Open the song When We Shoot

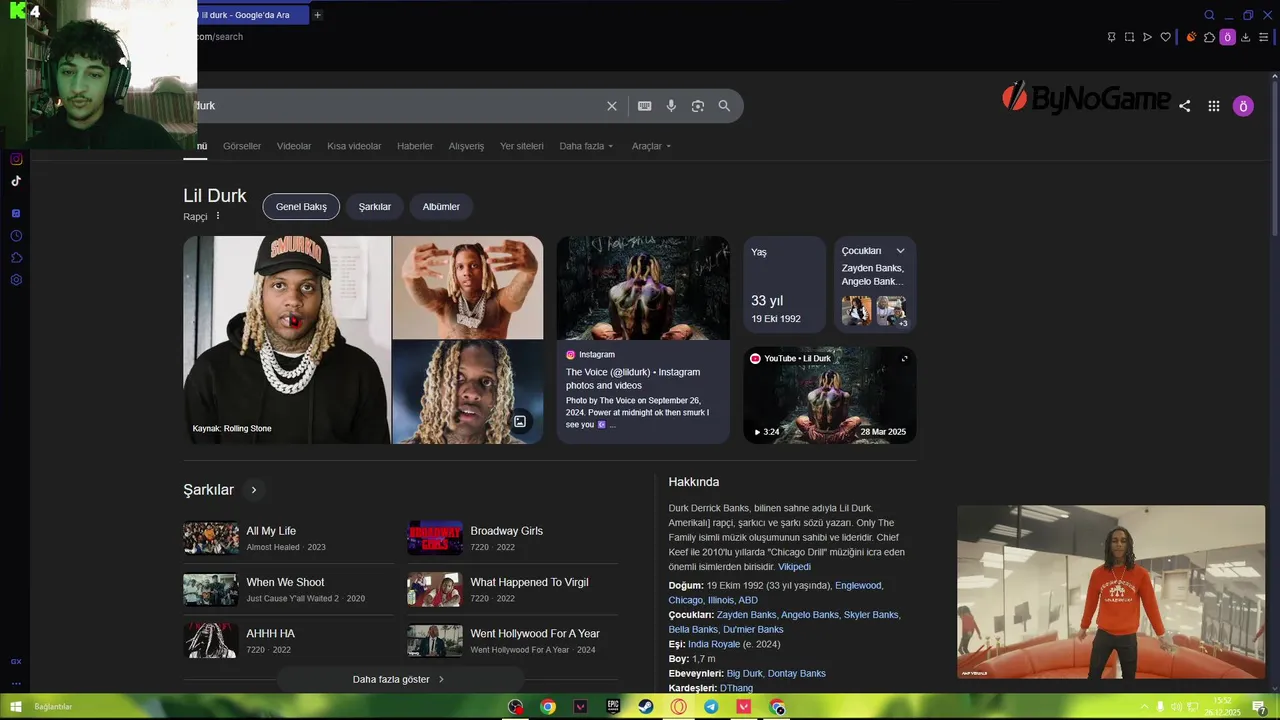[288, 589]
